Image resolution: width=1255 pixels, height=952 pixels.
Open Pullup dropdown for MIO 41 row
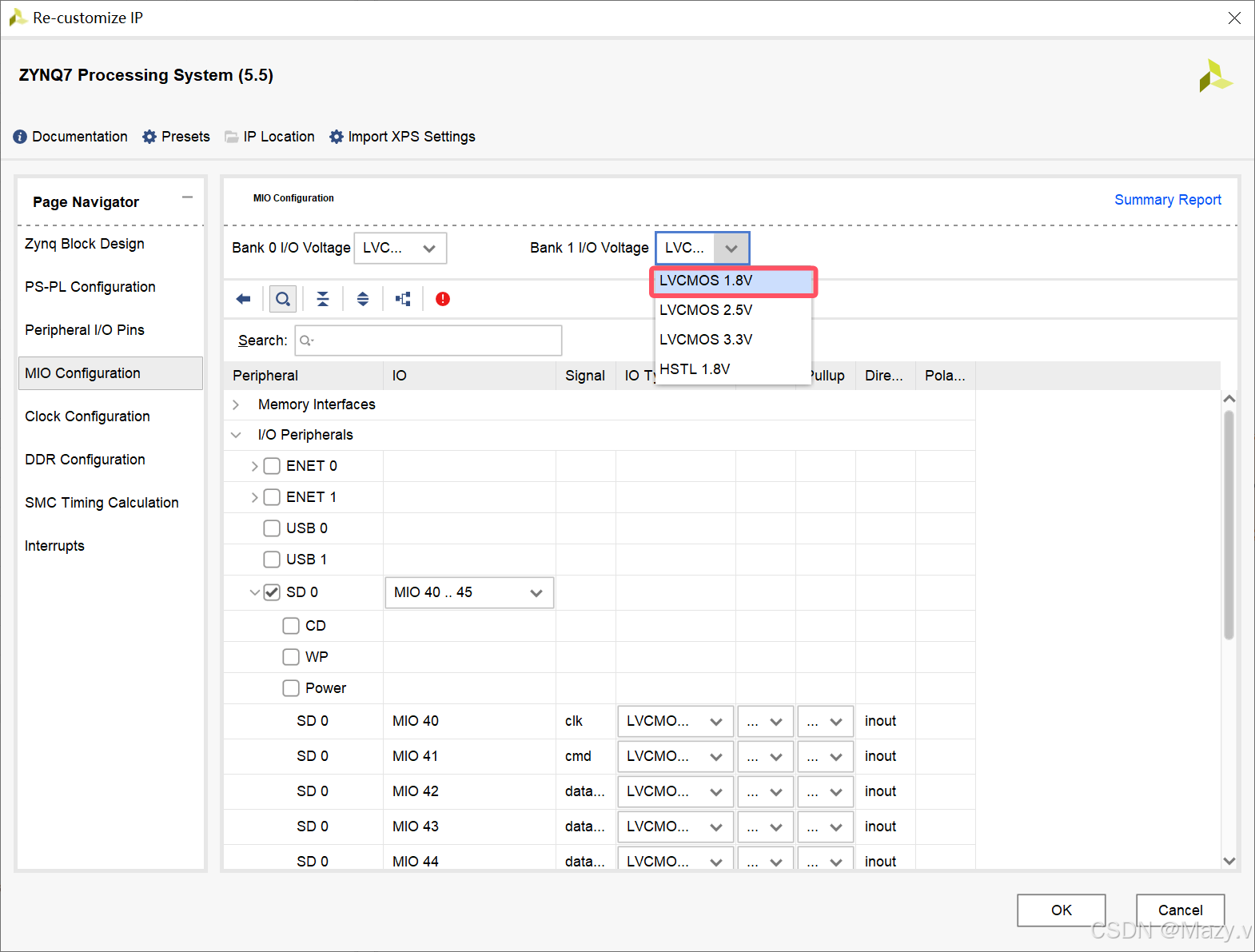pos(825,757)
